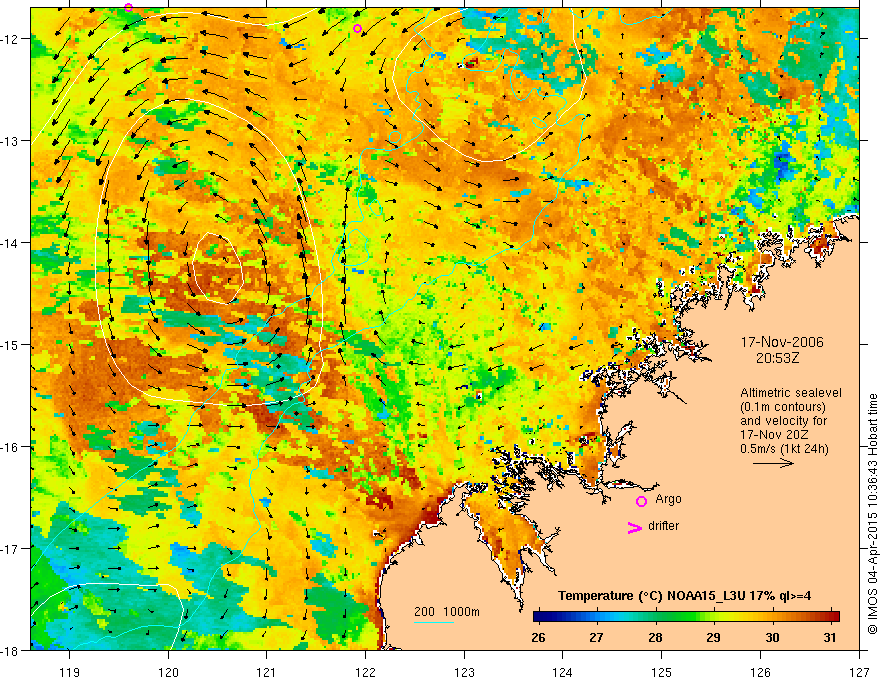Click the '17-Nov 20Z' text line

click(772, 435)
